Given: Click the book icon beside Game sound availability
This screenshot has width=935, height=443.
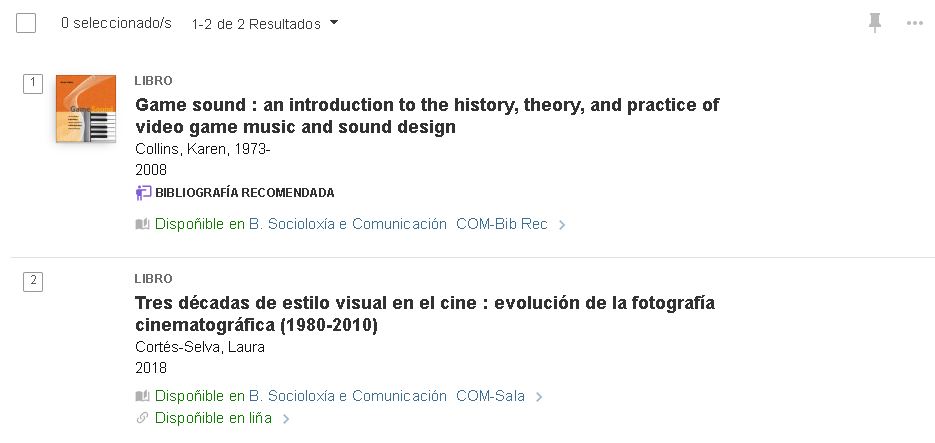Looking at the screenshot, I should click(x=142, y=225).
